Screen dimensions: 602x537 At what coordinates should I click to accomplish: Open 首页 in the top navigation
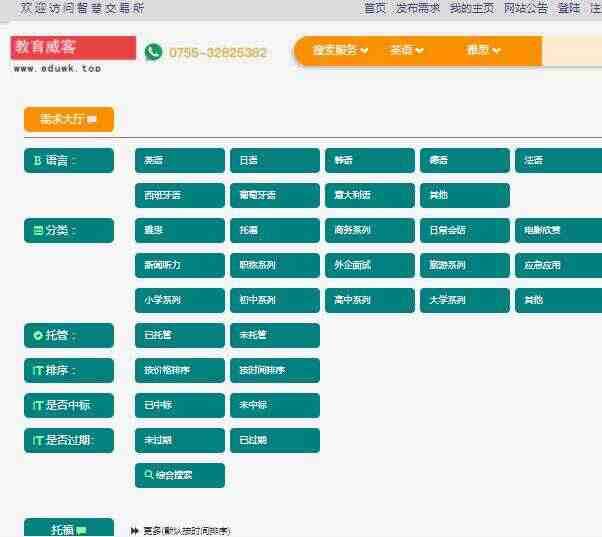coord(375,8)
